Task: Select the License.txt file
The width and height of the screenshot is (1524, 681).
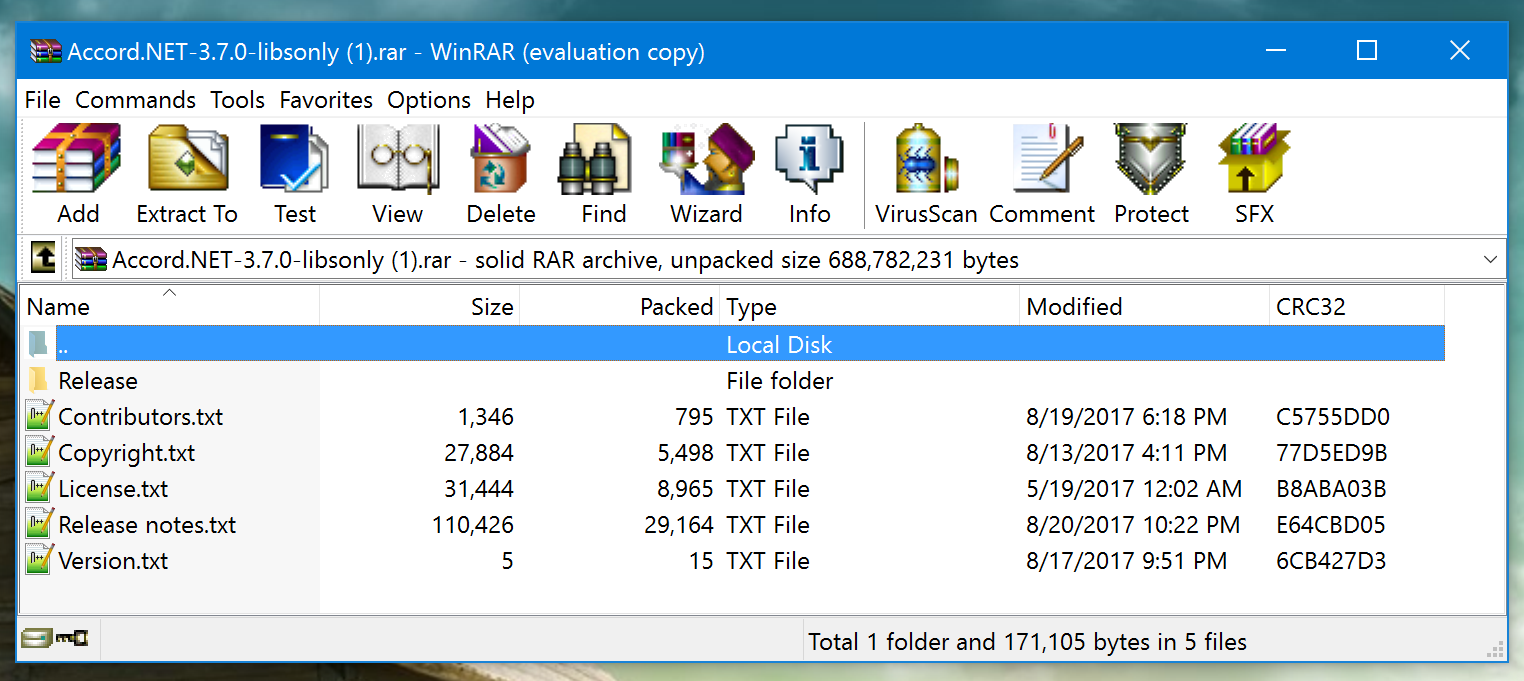Action: click(x=113, y=489)
